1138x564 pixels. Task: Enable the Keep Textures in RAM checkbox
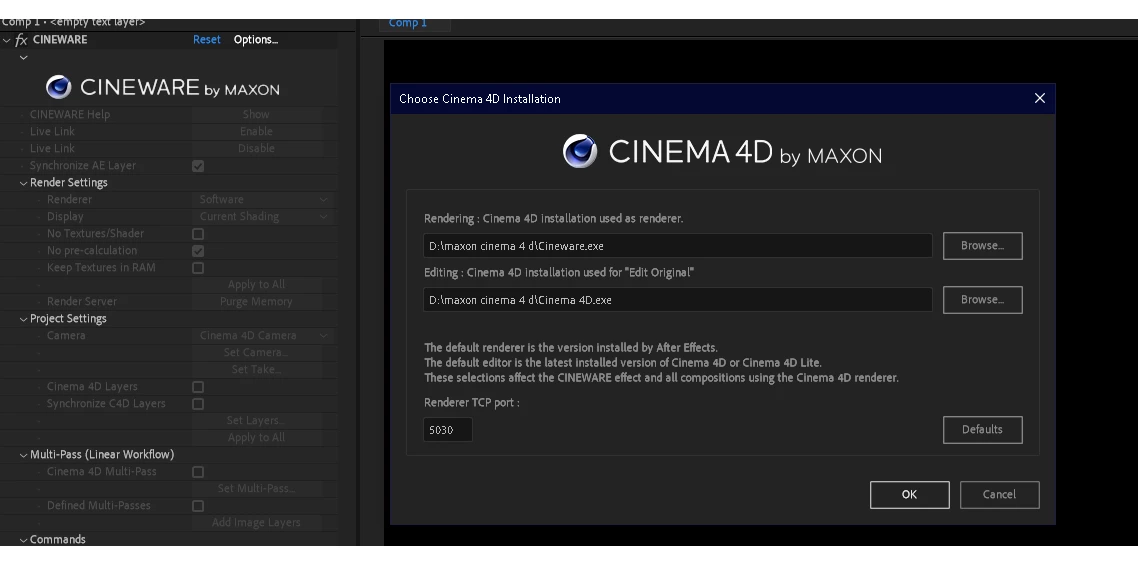coord(198,268)
